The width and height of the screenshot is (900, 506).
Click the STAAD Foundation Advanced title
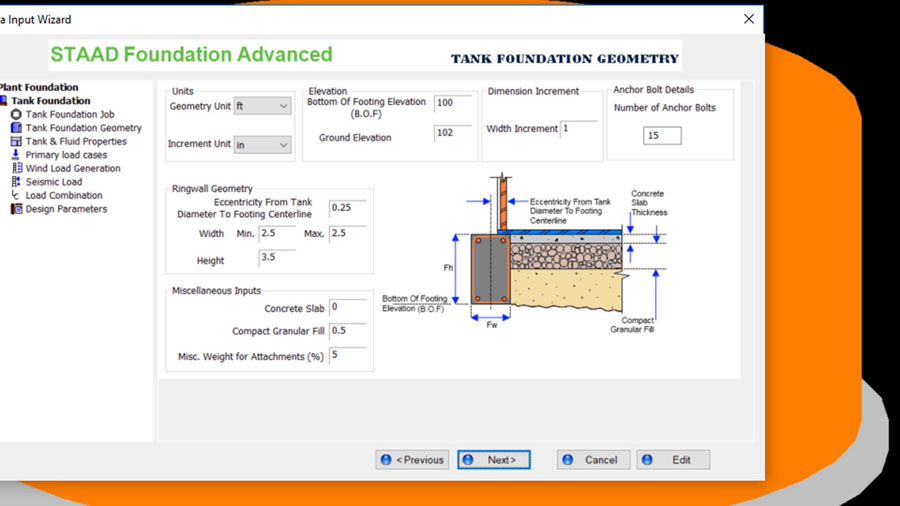point(191,55)
